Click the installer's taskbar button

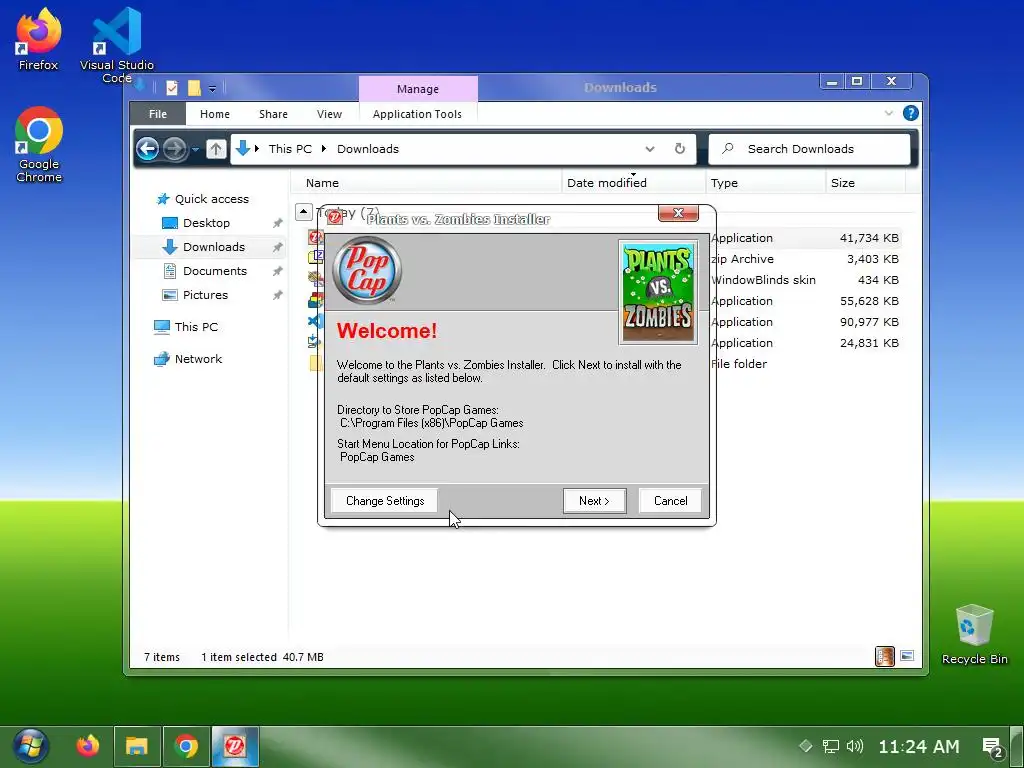tap(235, 746)
